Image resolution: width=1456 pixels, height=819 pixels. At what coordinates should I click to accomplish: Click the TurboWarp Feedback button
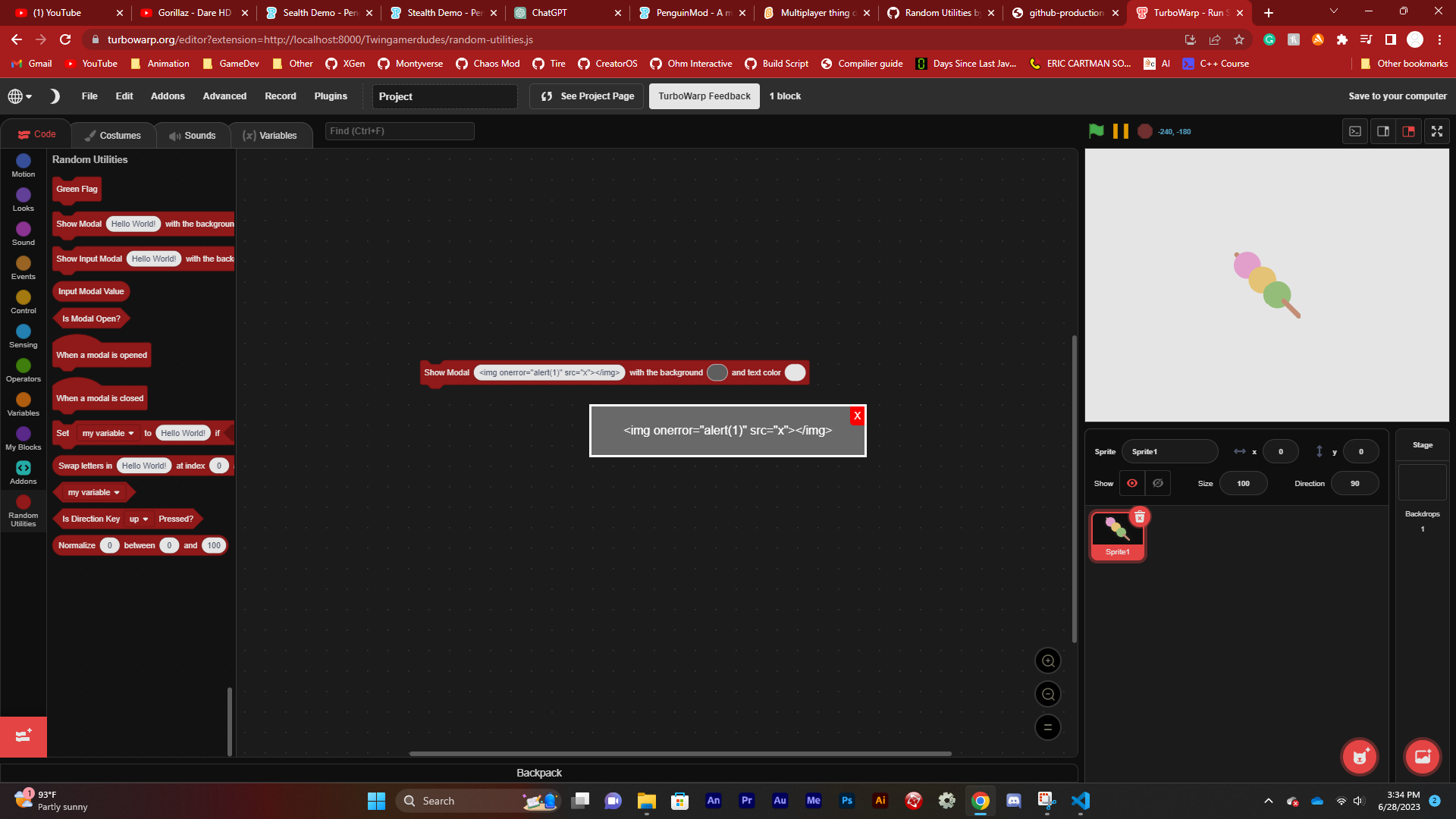point(704,96)
